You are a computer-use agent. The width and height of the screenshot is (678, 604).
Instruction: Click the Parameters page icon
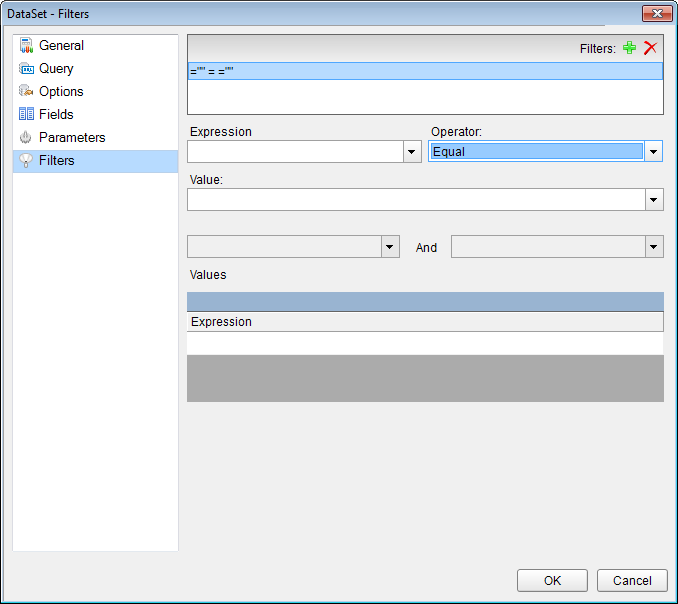pos(26,137)
